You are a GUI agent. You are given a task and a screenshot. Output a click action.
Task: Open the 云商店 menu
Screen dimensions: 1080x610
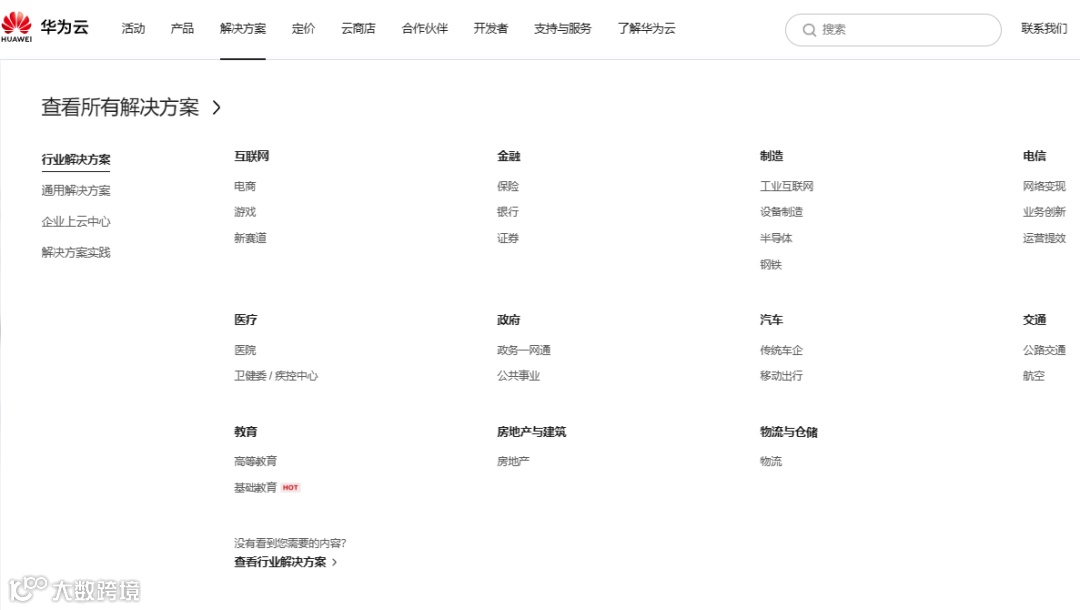pos(359,28)
